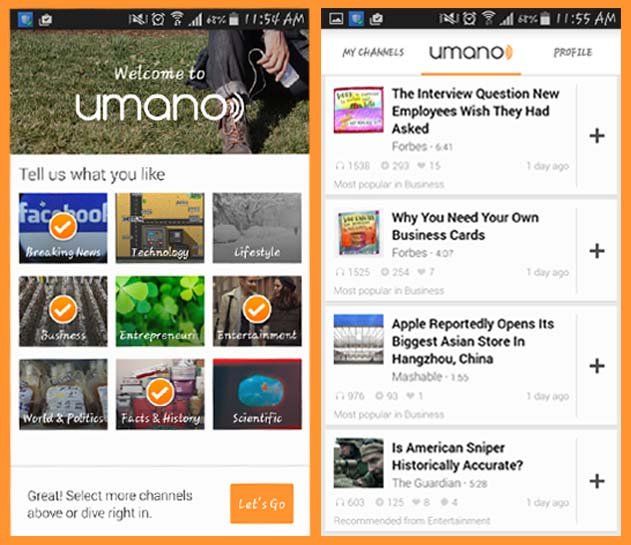Screen dimensions: 631x545
Task: Tap the Wi-Fi icon in left status bar
Action: [177, 19]
